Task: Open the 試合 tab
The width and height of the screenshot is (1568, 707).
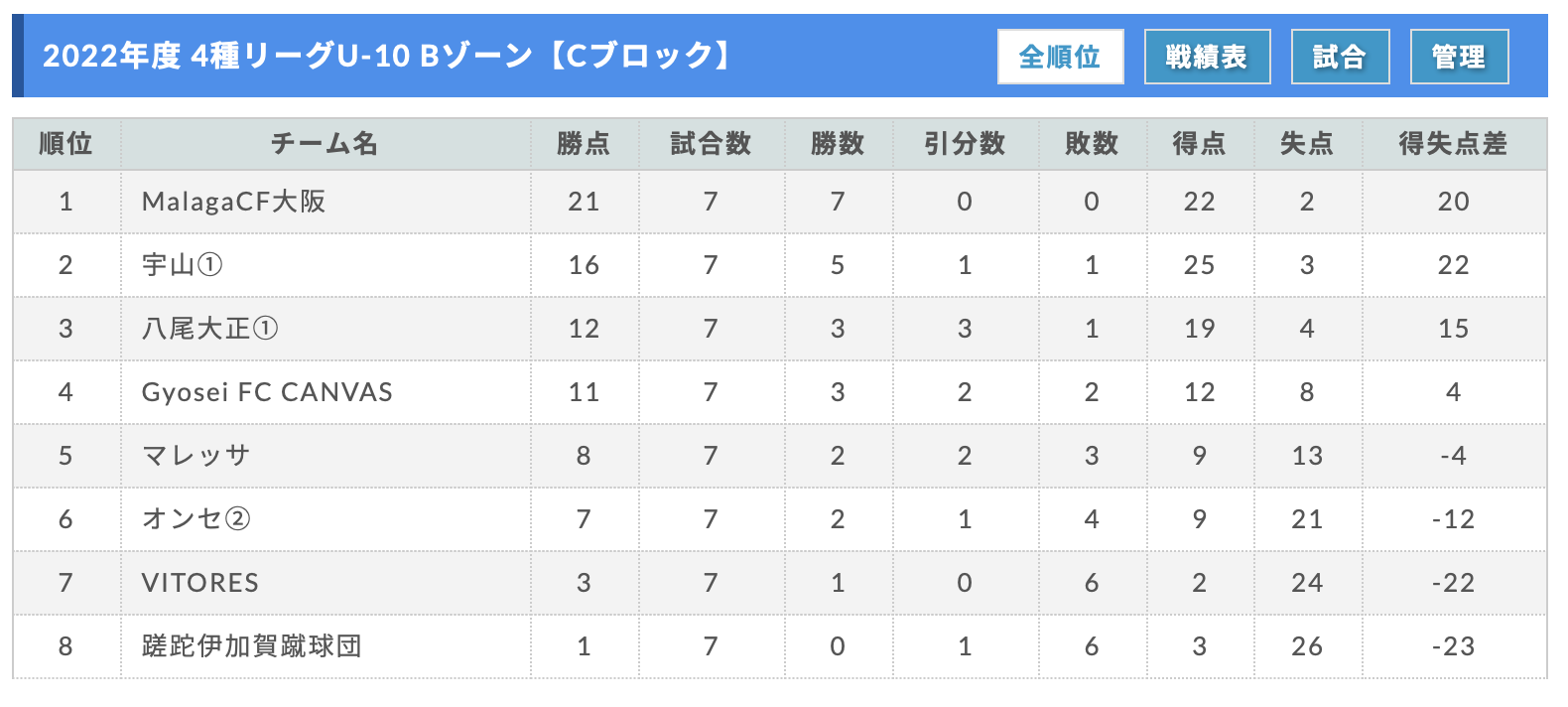Action: click(1340, 57)
